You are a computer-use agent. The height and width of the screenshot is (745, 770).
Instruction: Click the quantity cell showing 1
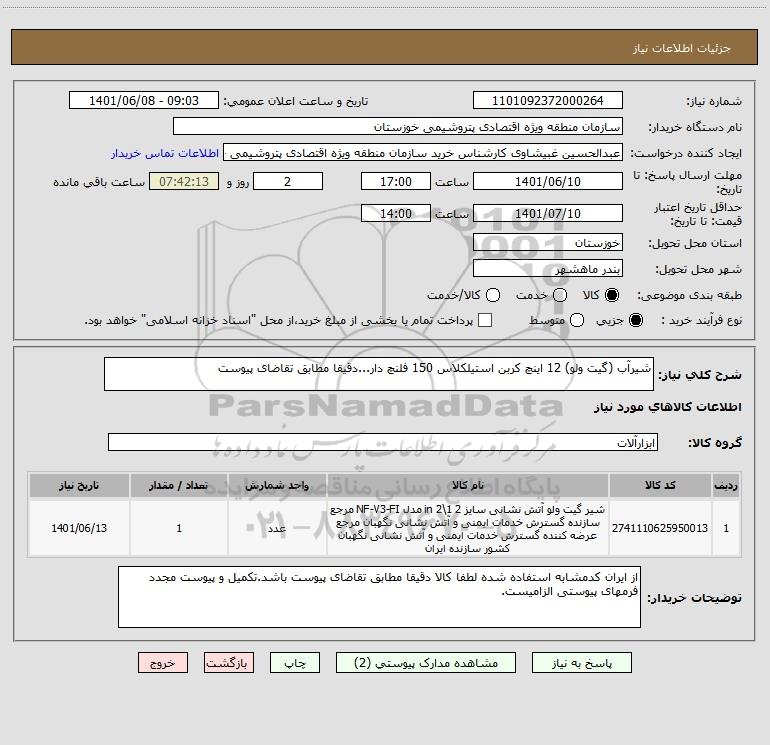coord(179,528)
